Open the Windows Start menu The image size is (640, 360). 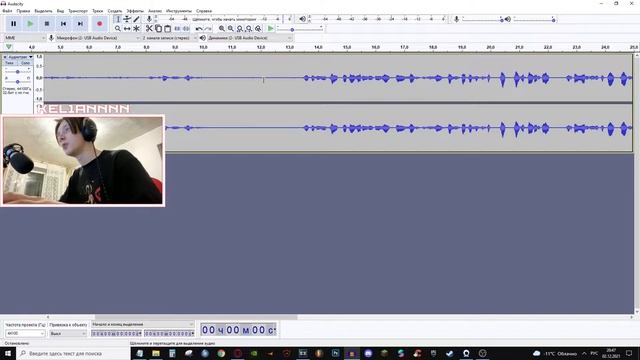click(x=8, y=353)
